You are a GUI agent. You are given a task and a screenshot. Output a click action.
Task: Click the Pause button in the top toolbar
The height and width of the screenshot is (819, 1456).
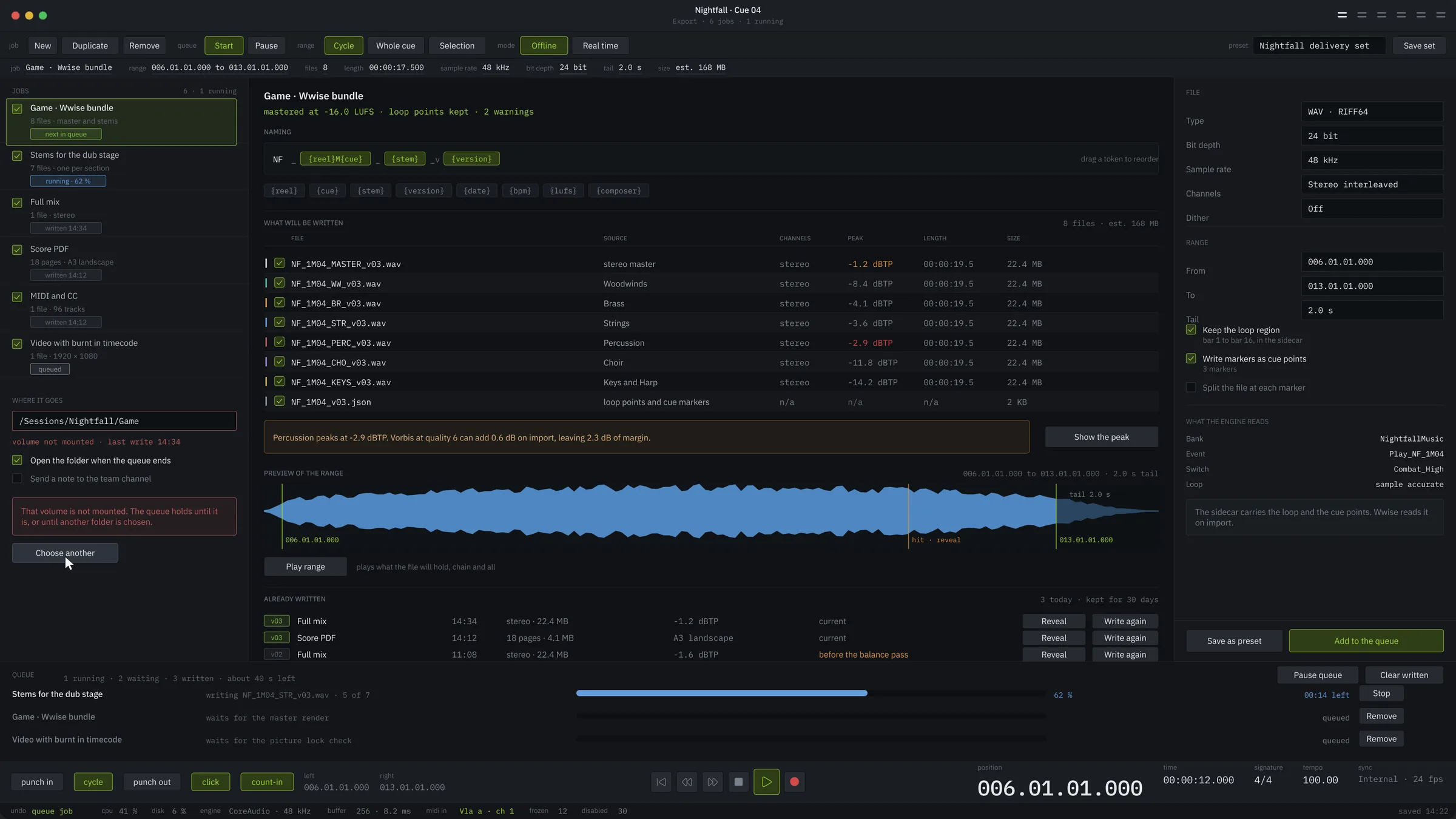tap(266, 45)
